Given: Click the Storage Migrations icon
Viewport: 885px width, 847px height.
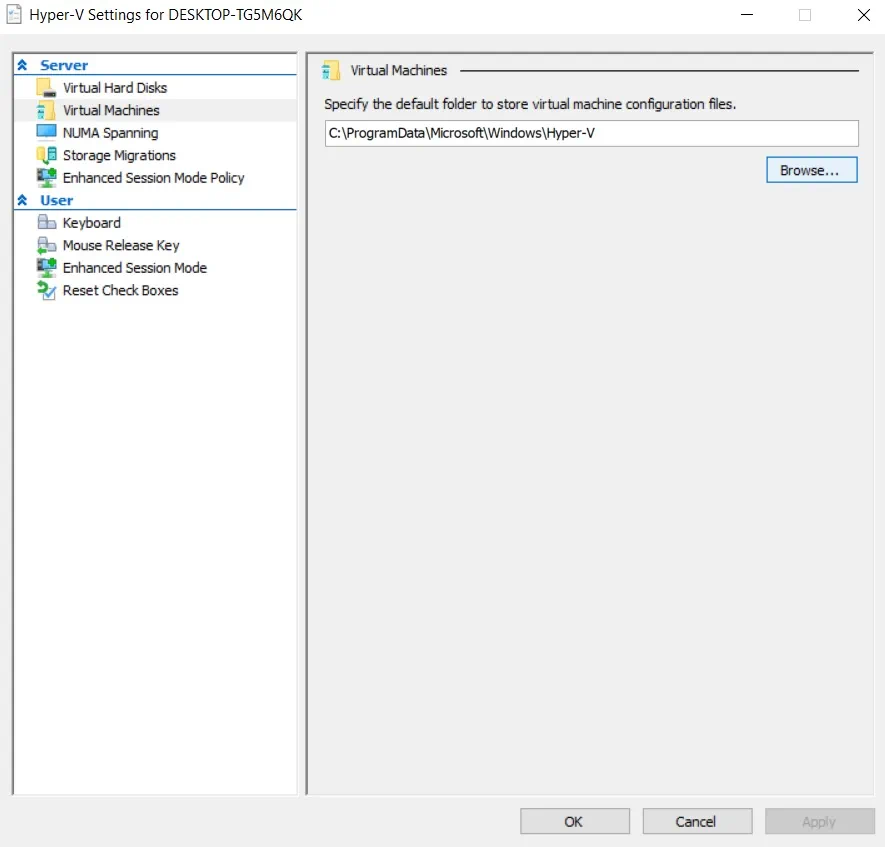Looking at the screenshot, I should click(46, 155).
